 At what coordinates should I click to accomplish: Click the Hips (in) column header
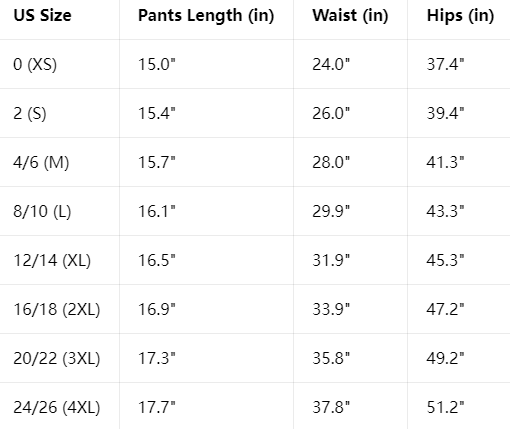click(x=460, y=16)
